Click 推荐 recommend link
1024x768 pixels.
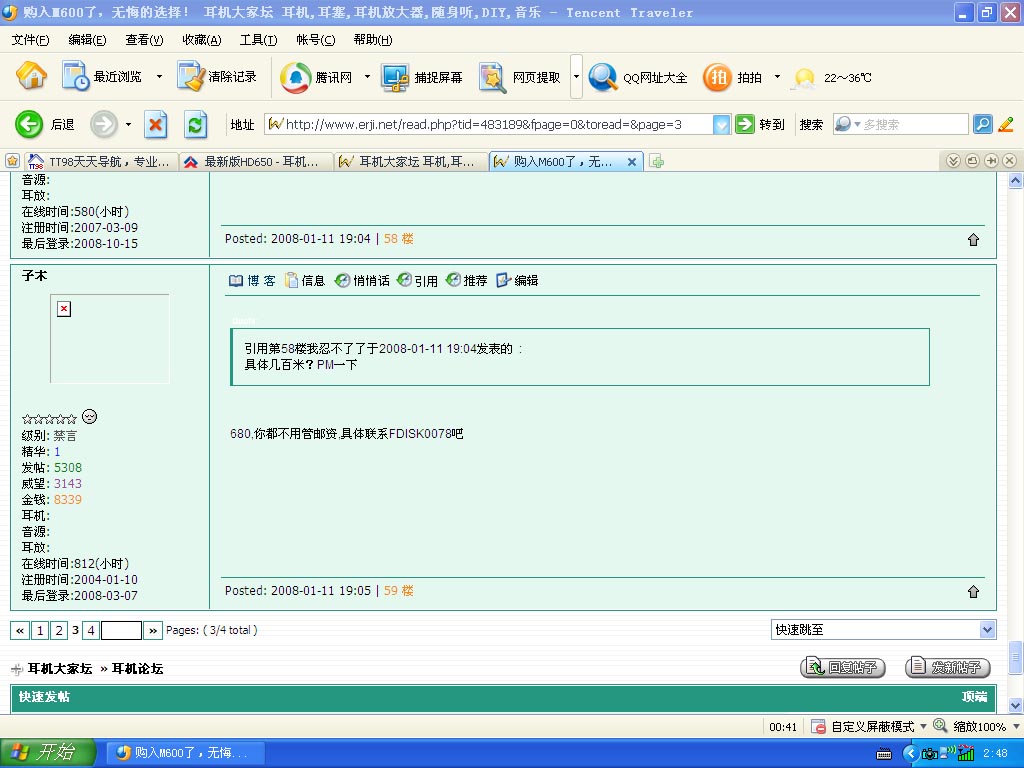click(466, 281)
